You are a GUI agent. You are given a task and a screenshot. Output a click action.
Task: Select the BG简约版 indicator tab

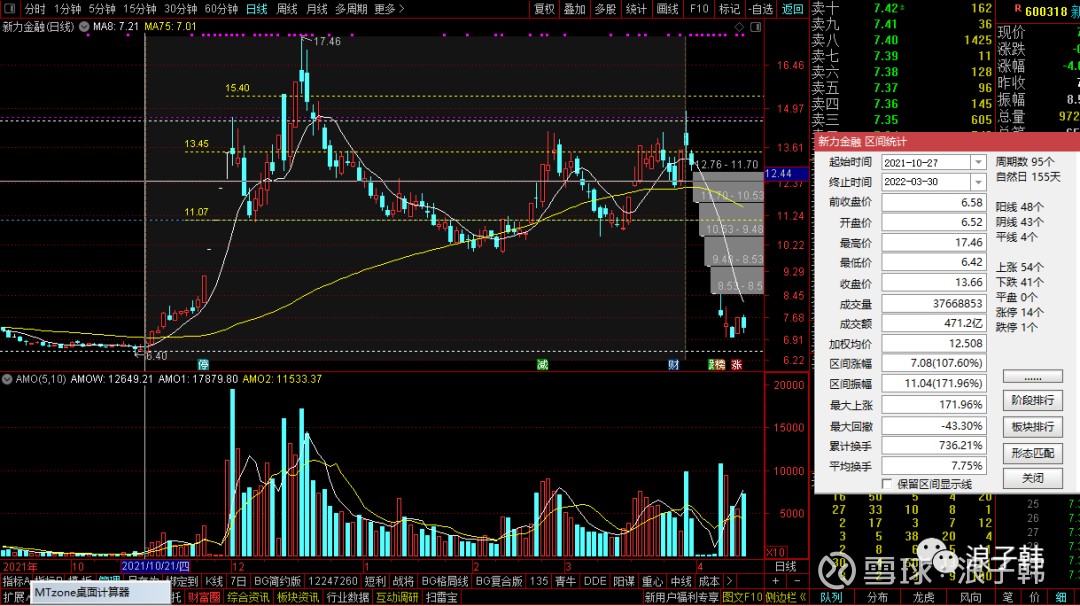277,582
